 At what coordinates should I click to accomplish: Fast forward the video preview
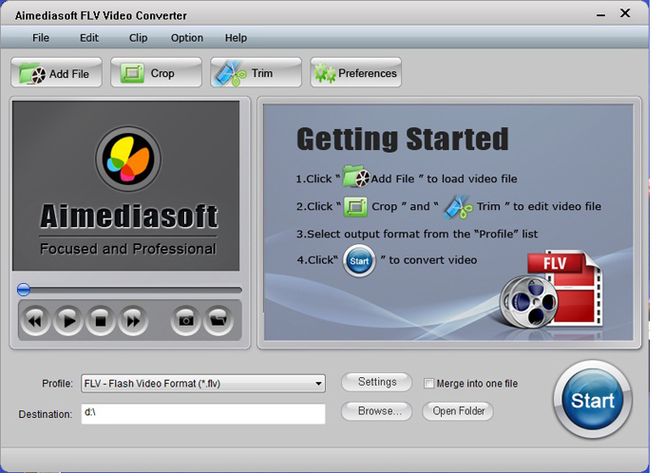133,321
